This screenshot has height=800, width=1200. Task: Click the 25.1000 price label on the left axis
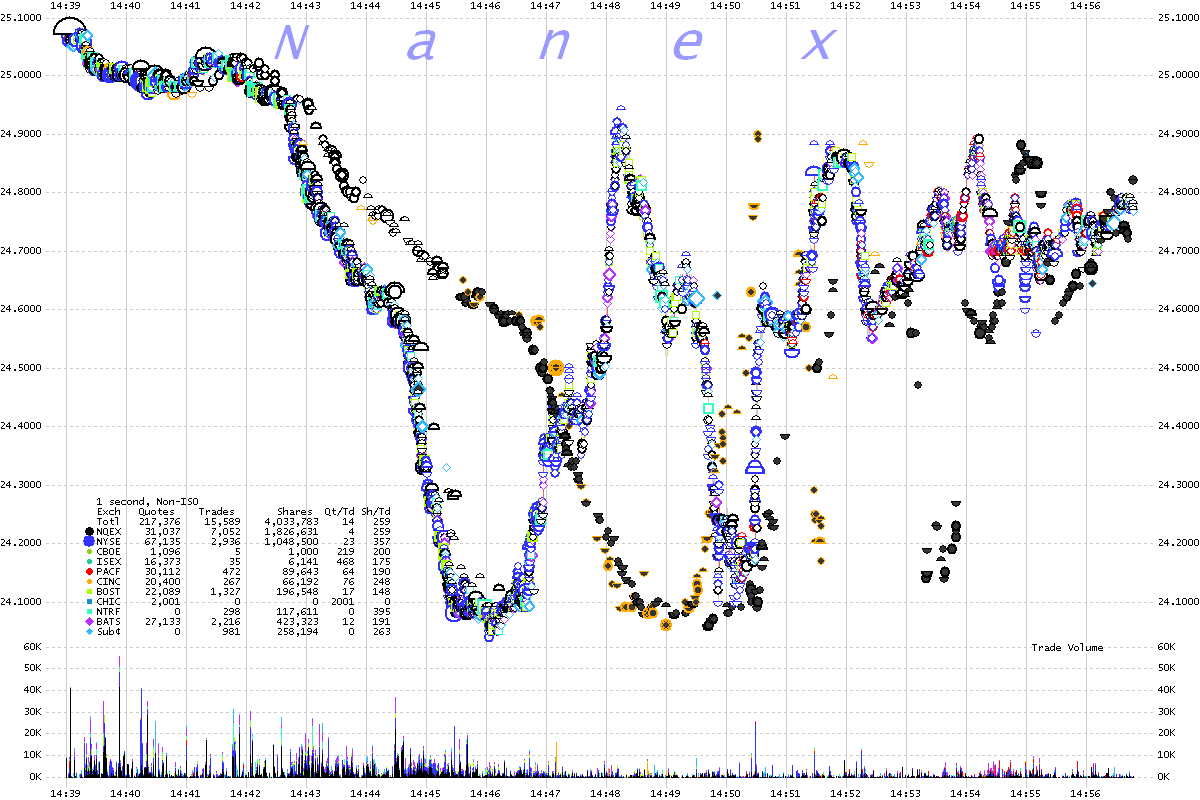point(21,17)
